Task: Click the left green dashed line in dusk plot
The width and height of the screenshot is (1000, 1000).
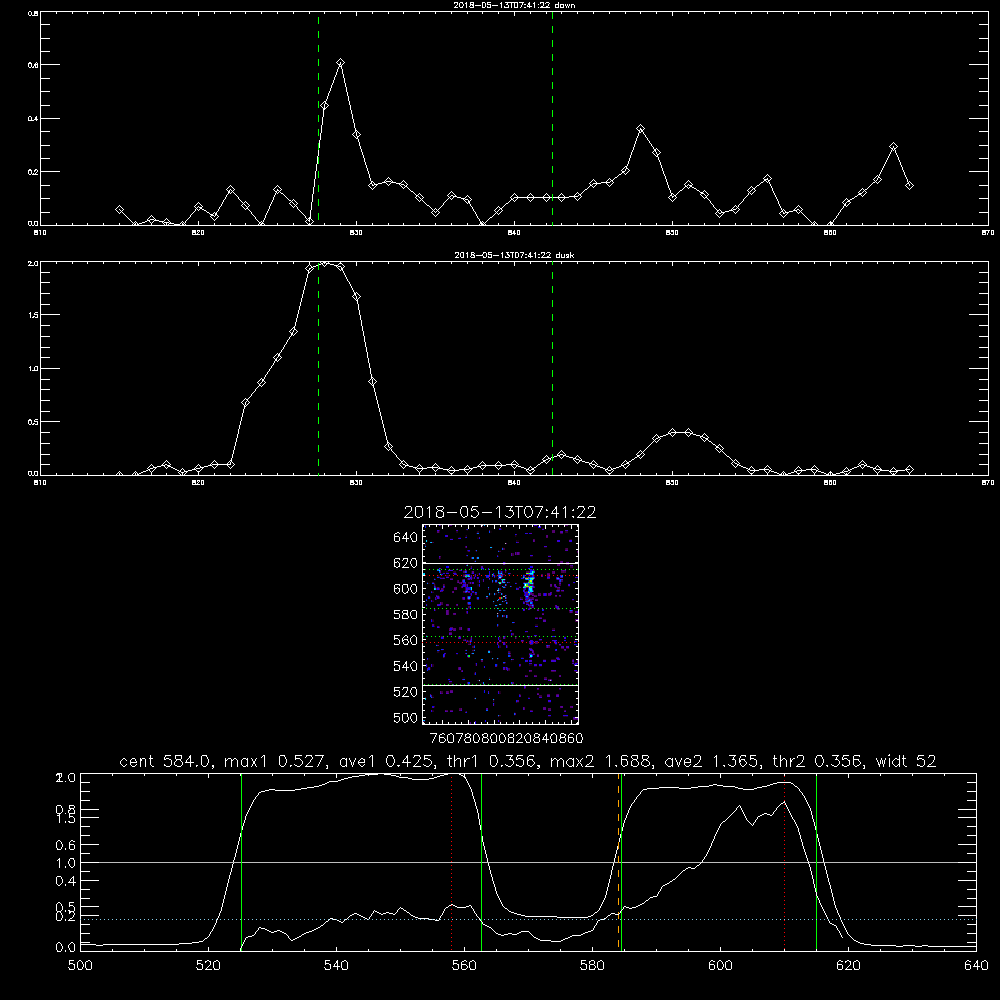Action: point(318,369)
